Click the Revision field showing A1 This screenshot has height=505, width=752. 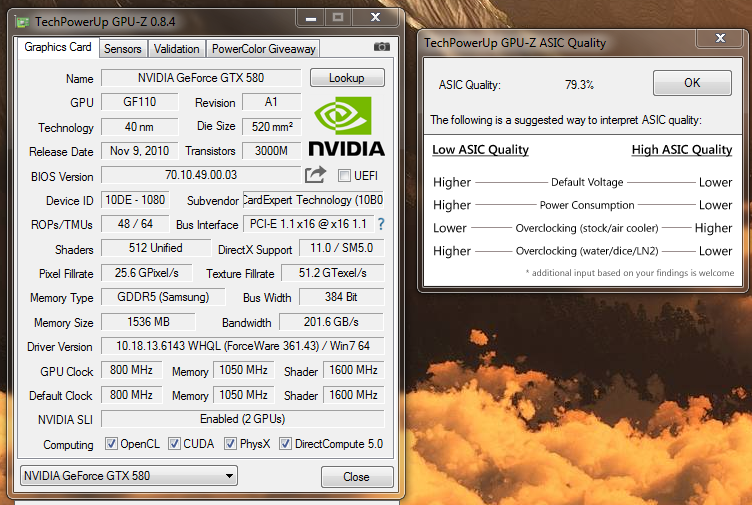point(271,102)
